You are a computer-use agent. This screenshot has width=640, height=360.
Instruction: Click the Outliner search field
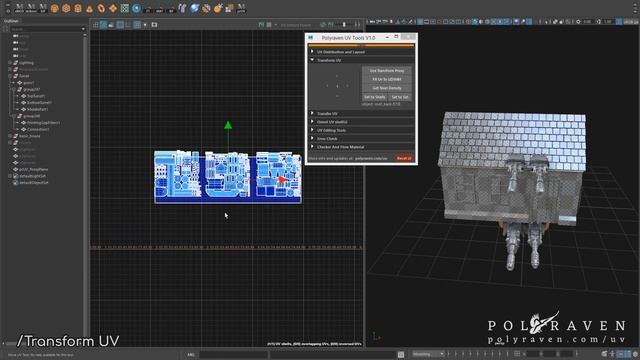47,29
